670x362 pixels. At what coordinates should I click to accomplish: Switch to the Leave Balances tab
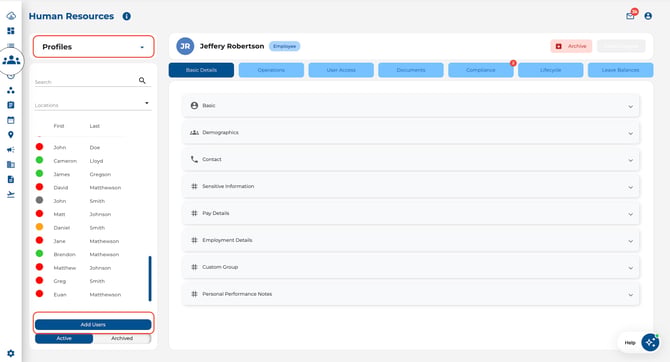(620, 70)
